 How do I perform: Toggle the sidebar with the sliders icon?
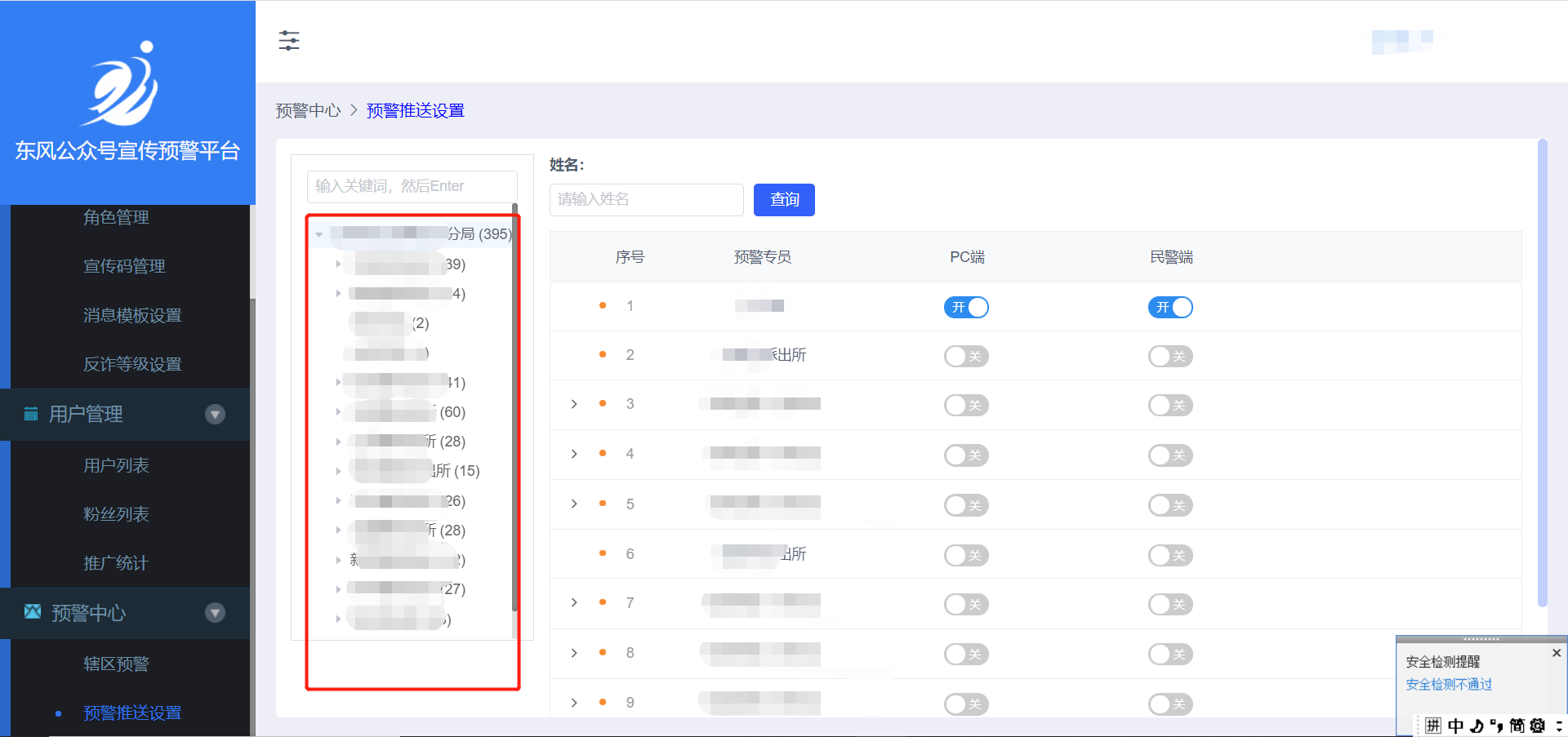[289, 40]
